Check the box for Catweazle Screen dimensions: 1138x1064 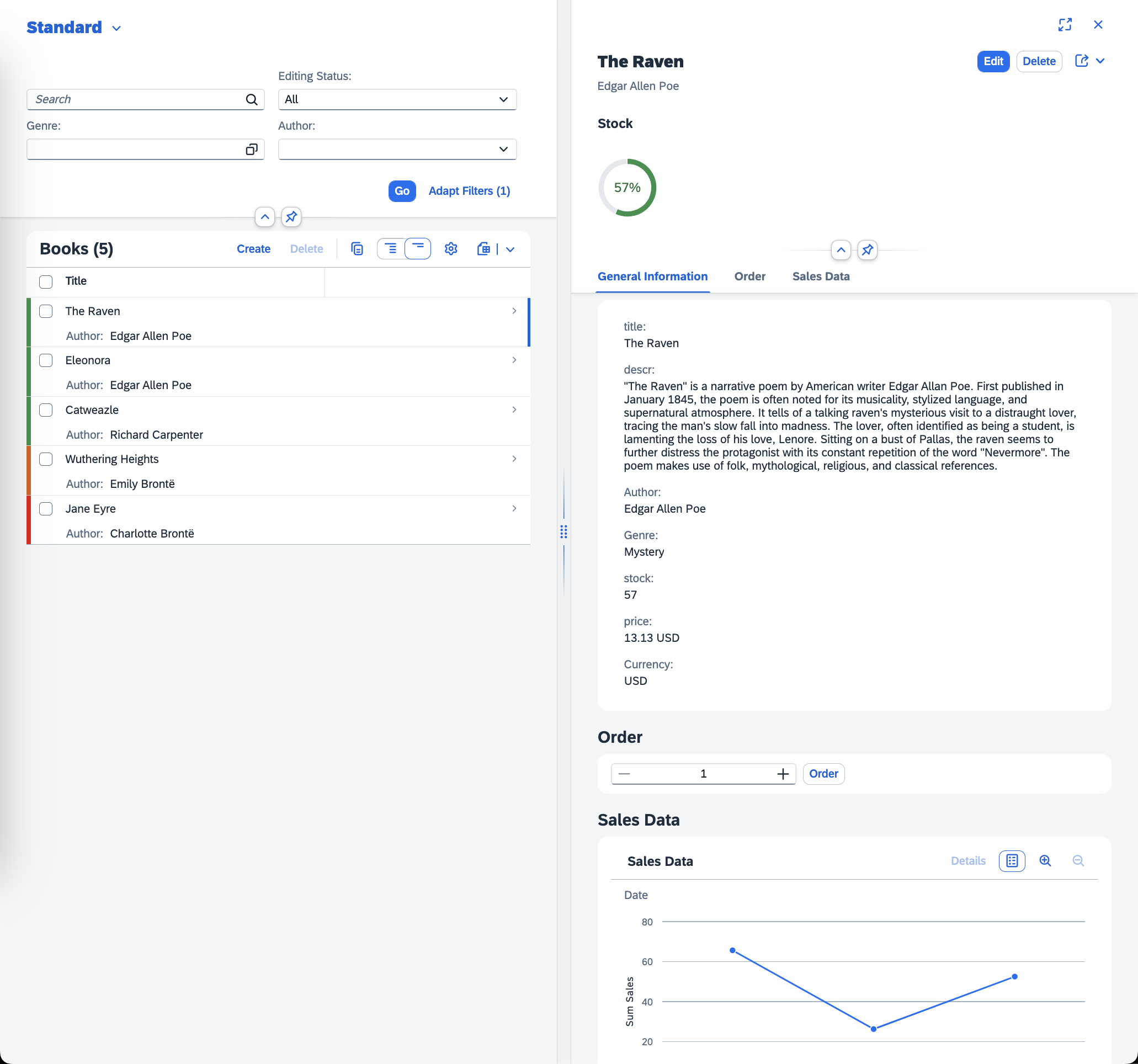tap(46, 411)
